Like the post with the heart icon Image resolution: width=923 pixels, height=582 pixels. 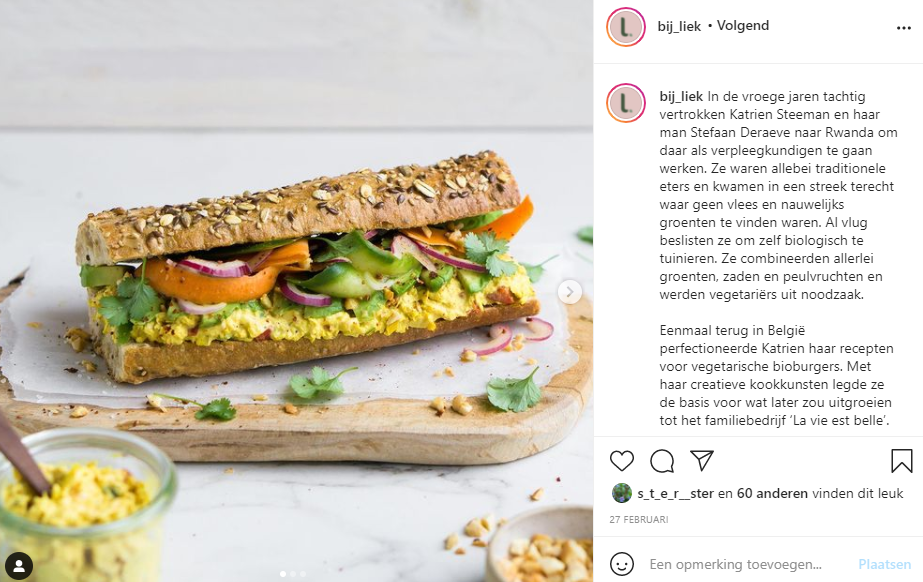tap(622, 461)
